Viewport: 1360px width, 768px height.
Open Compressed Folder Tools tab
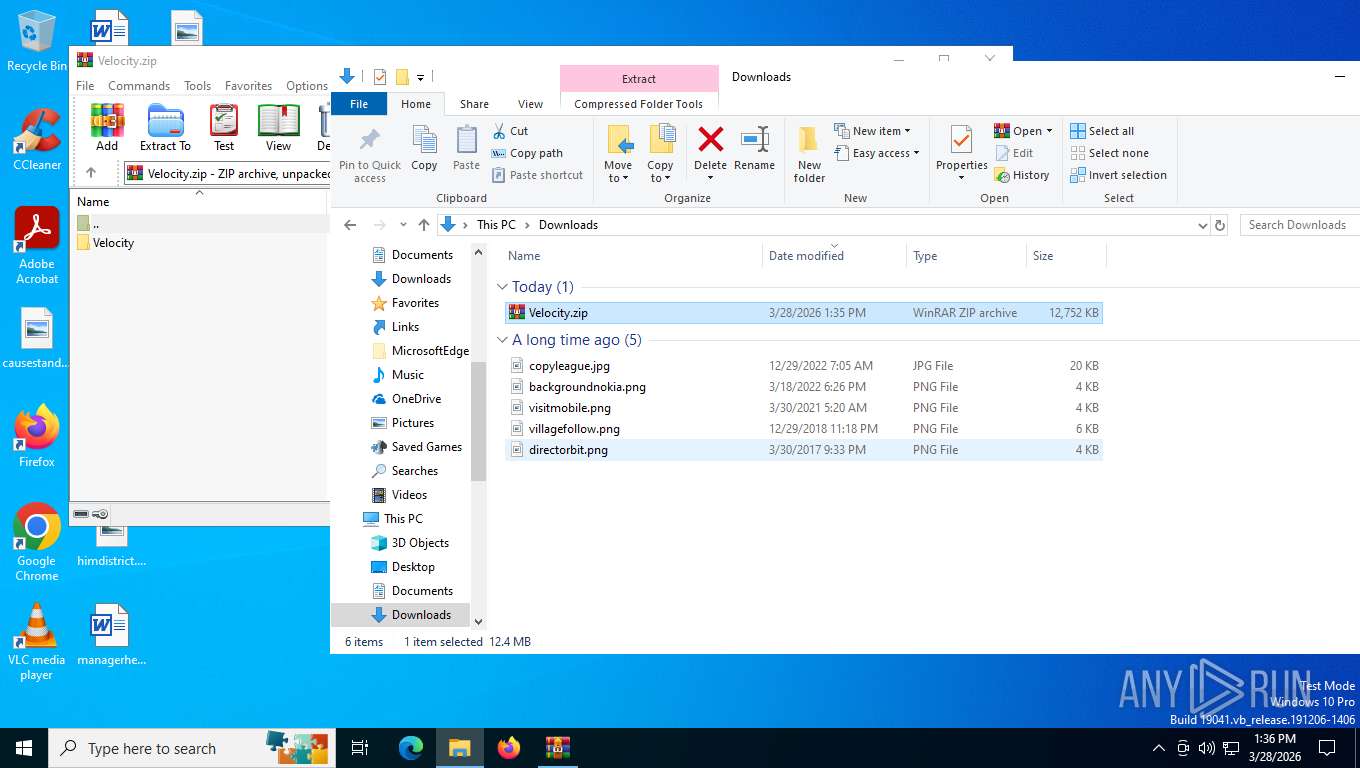(638, 104)
